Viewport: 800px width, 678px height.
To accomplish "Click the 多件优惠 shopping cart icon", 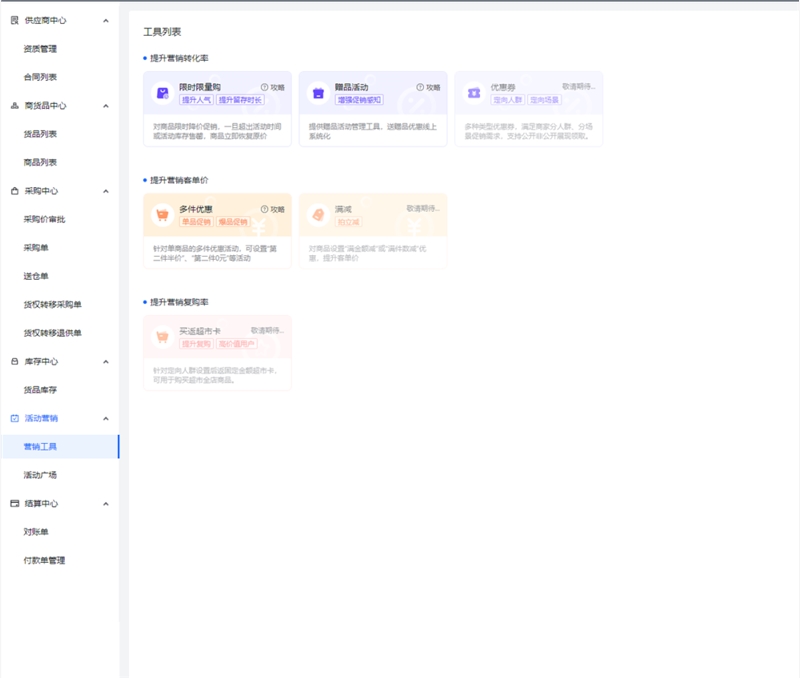I will click(x=162, y=215).
